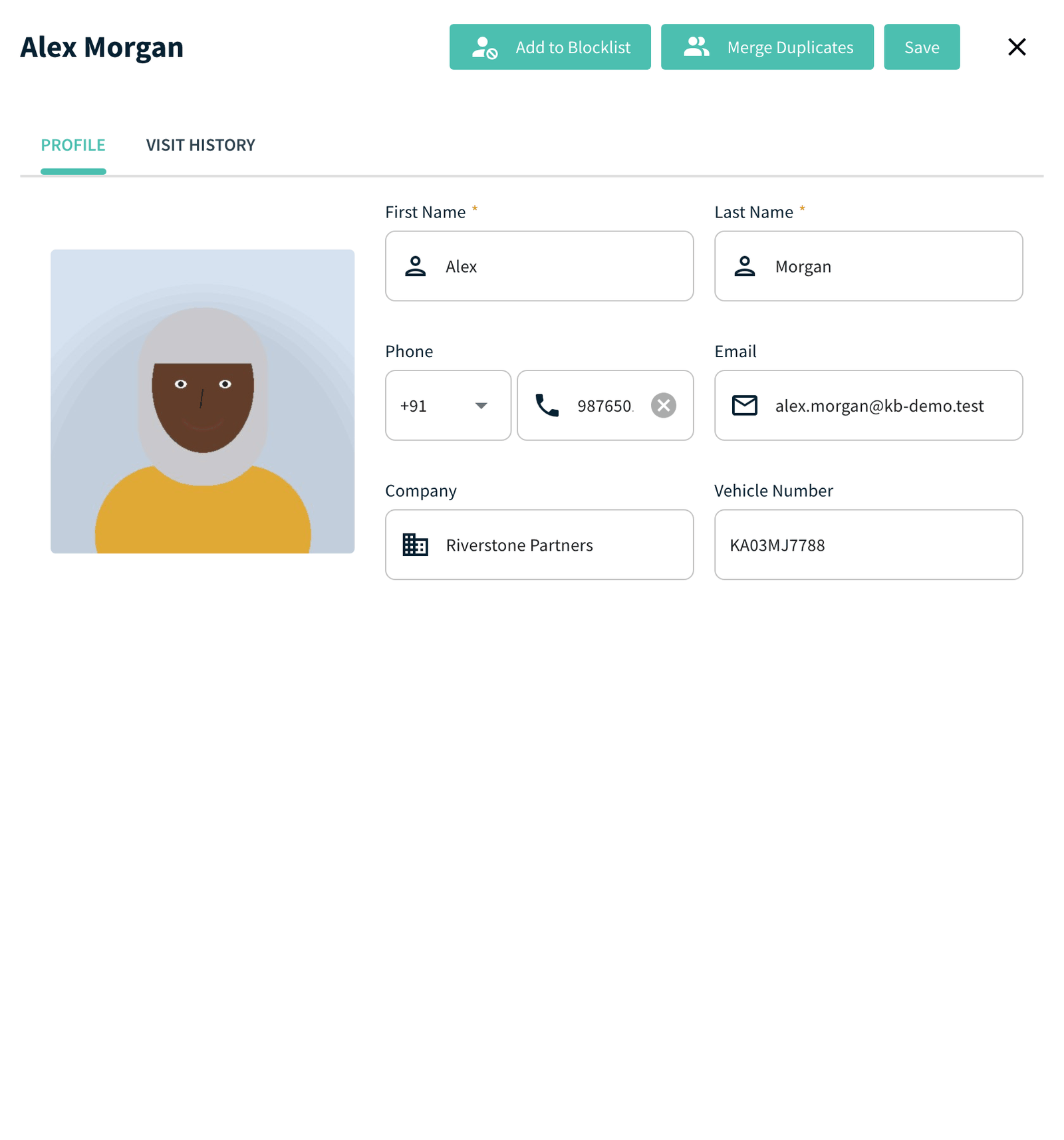Image resolution: width=1064 pixels, height=1140 pixels.
Task: Click the Last Name field containing Morgan
Action: click(x=868, y=266)
